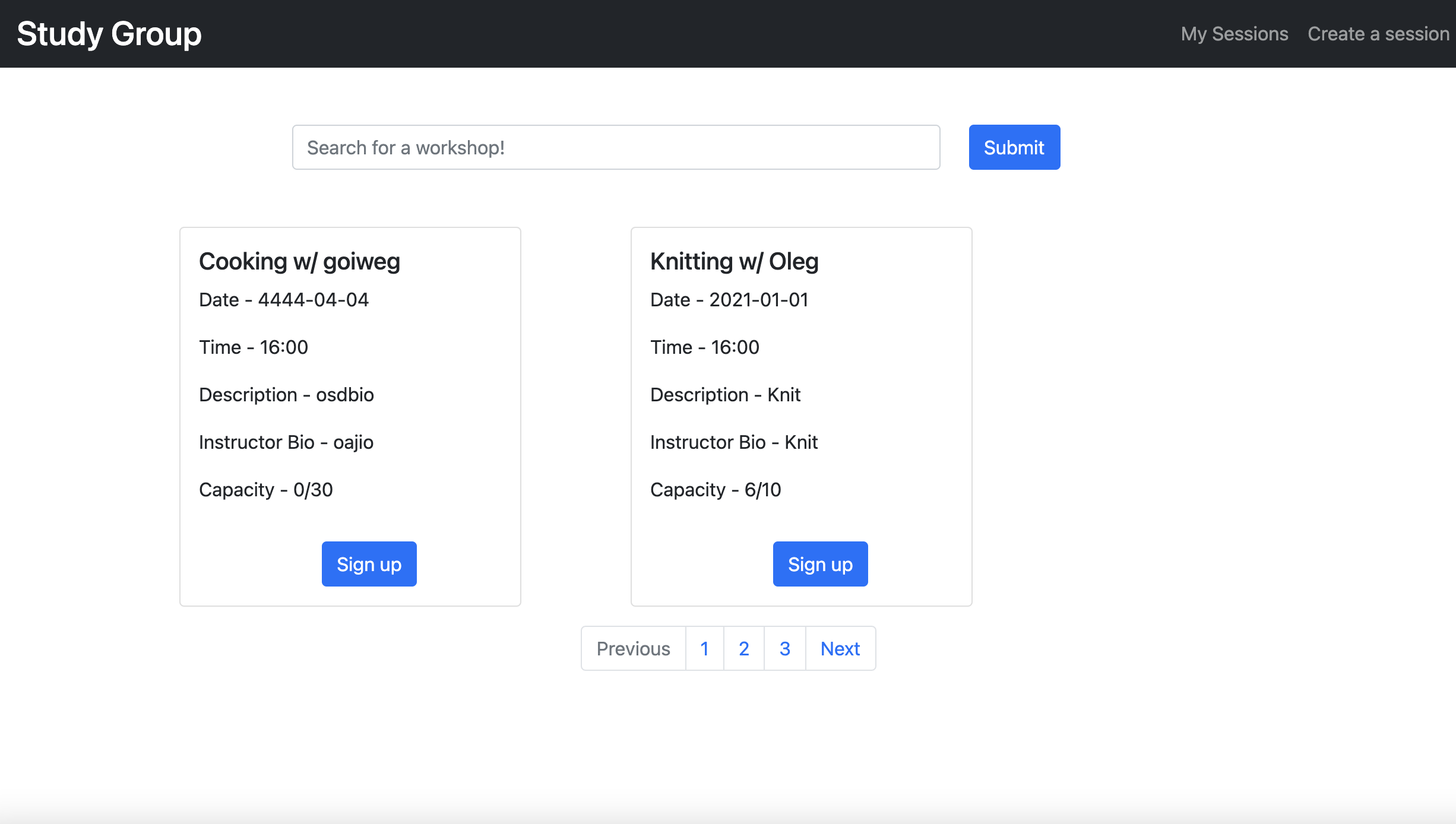The width and height of the screenshot is (1456, 824).
Task: Go to the Previous page
Action: [633, 648]
